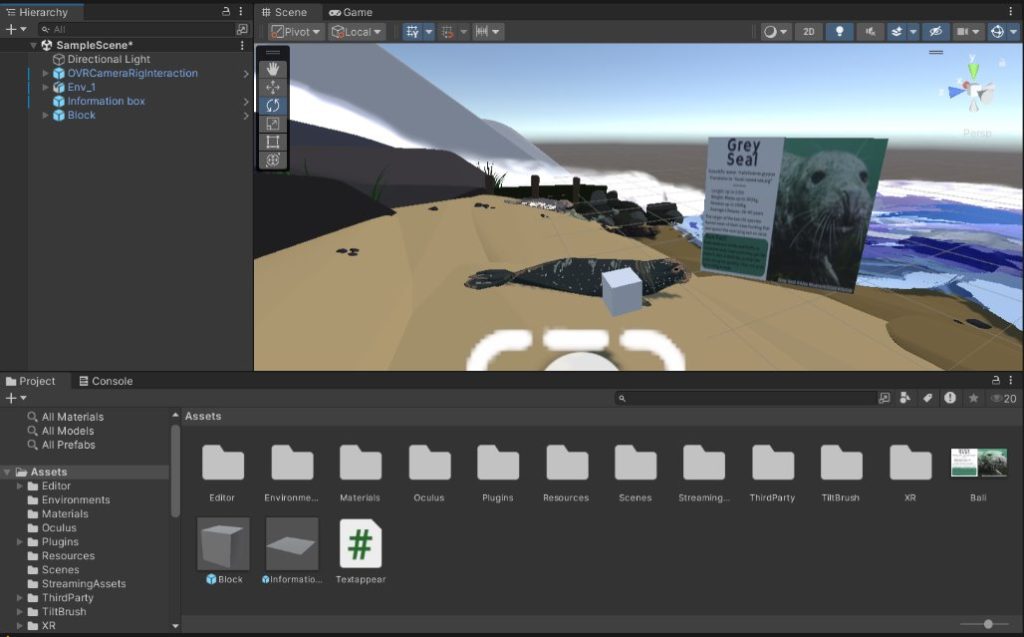The height and width of the screenshot is (637, 1024).
Task: Open the Pivot handle position dropdown
Action: (296, 32)
